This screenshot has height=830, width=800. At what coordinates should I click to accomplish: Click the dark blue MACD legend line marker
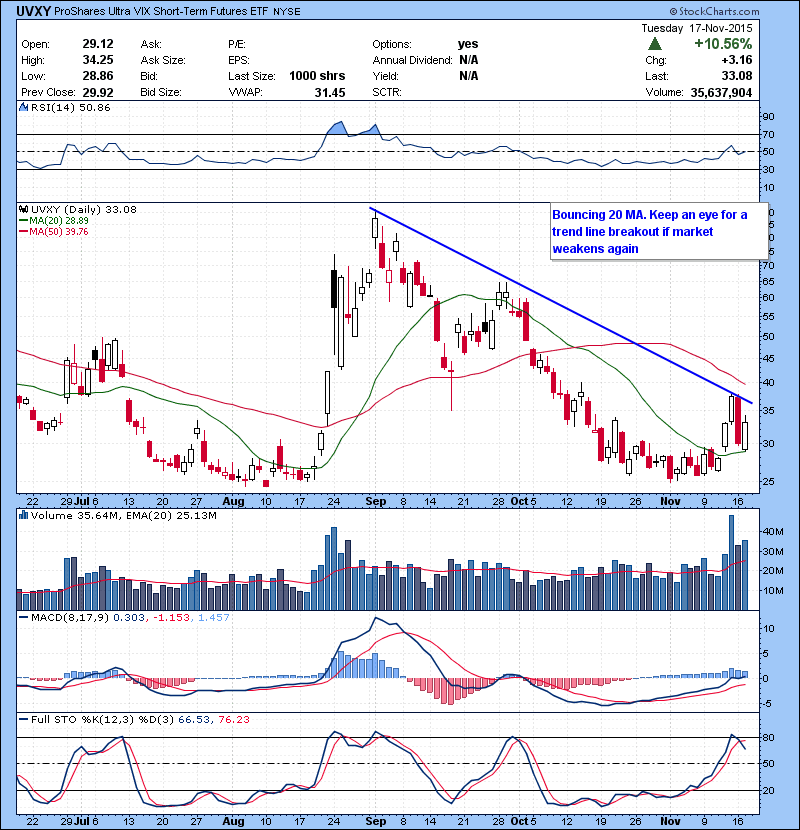(x=23, y=618)
